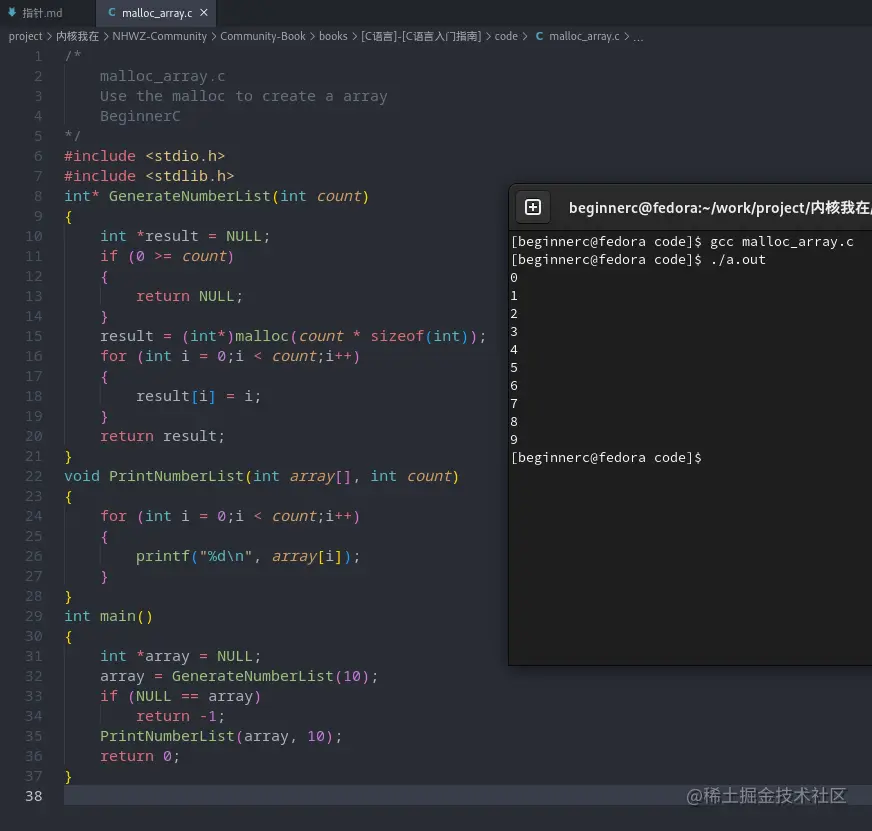Click the comment 'Use the malloc to create a array'

(244, 96)
